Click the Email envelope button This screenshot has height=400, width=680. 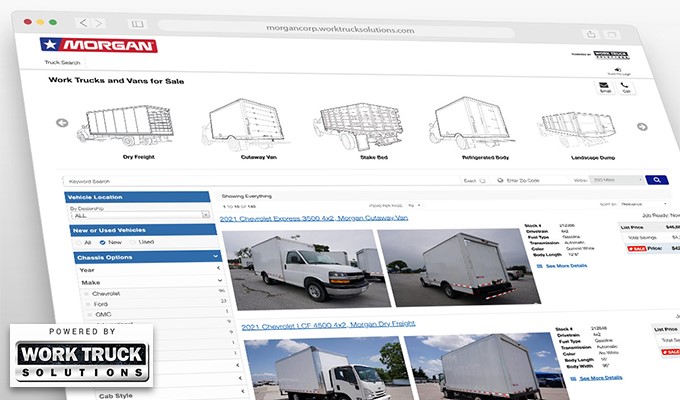[x=604, y=87]
